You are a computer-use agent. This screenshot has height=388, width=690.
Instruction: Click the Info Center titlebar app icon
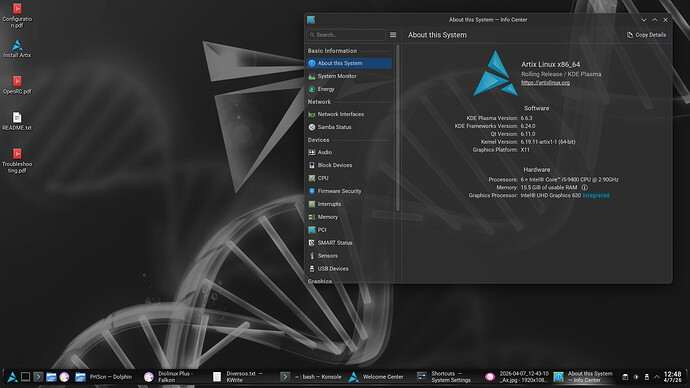point(311,20)
